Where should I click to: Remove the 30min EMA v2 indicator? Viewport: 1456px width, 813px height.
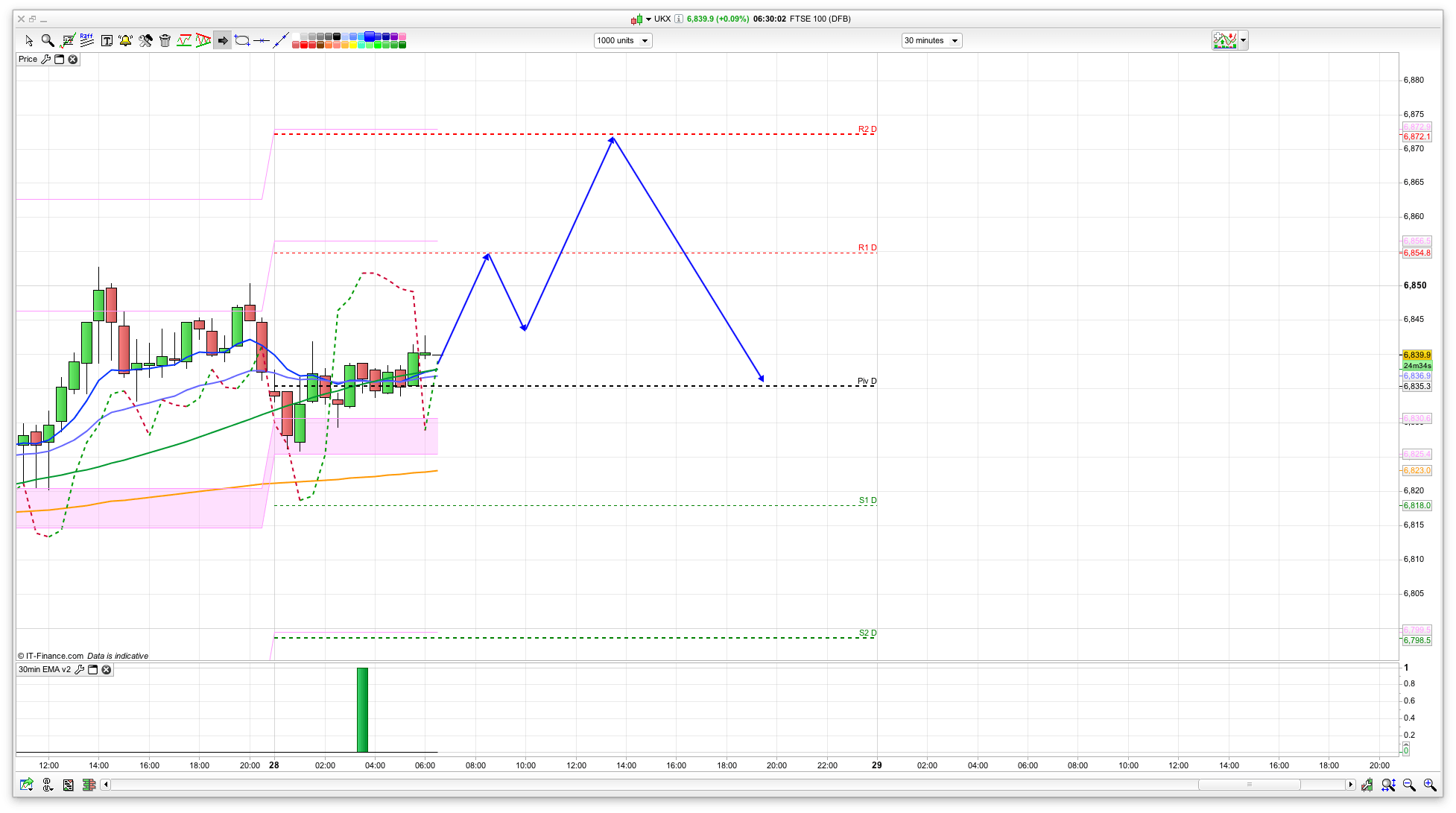pyautogui.click(x=107, y=669)
